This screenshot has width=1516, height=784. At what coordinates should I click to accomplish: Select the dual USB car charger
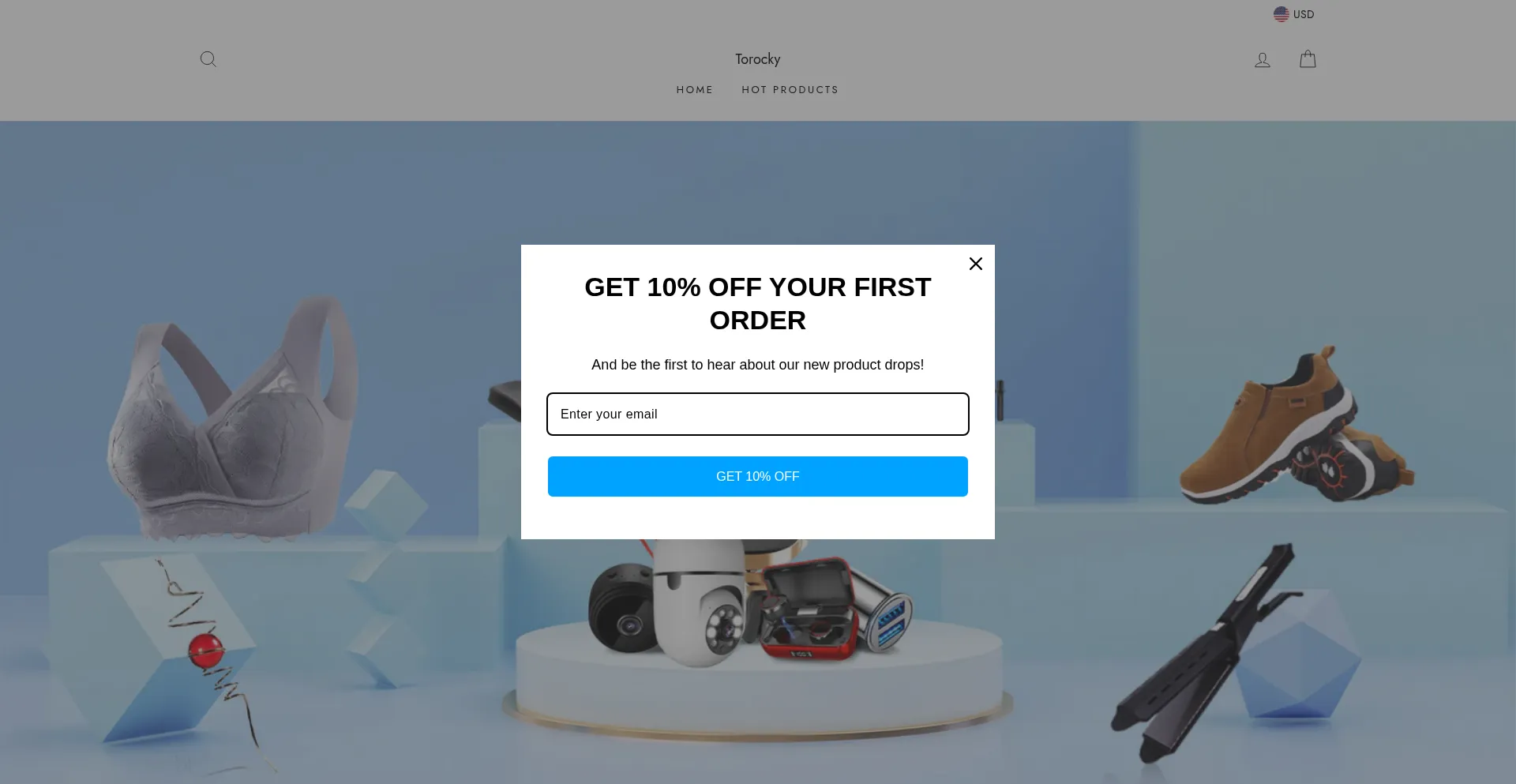tap(885, 614)
